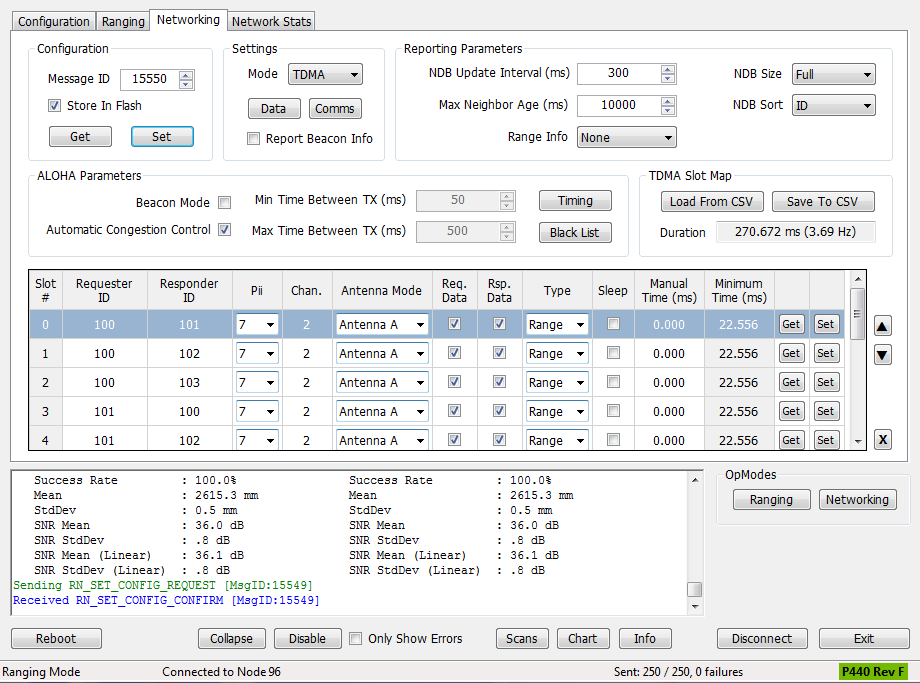The image size is (920, 683).
Task: Click Get button in slot 0 row
Action: [x=791, y=324]
